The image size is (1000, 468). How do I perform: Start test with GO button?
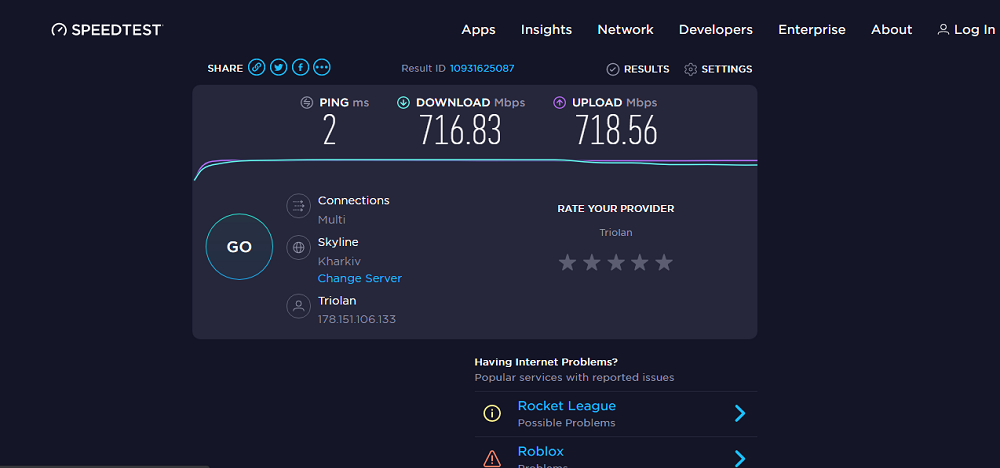[239, 247]
